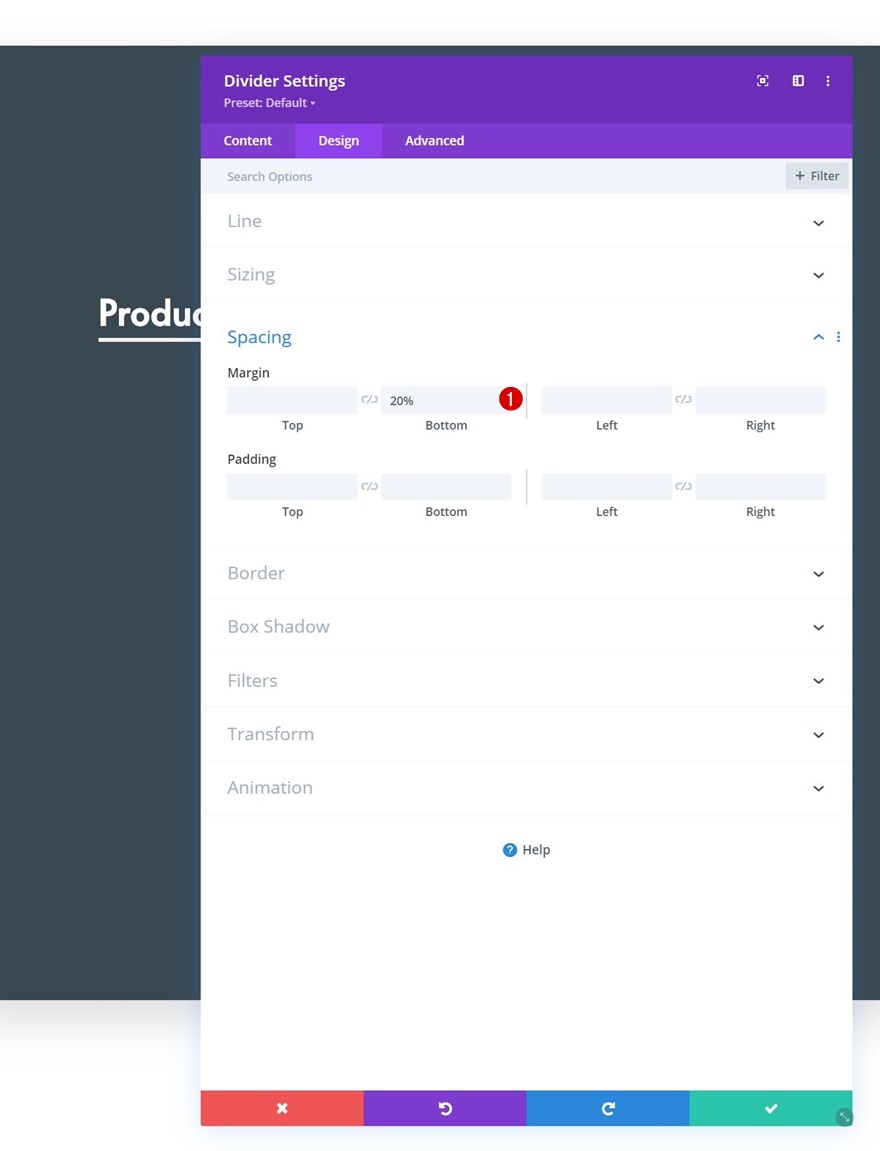Image resolution: width=880 pixels, height=1151 pixels.
Task: Toggle link between margin Left and Right
Action: [683, 400]
